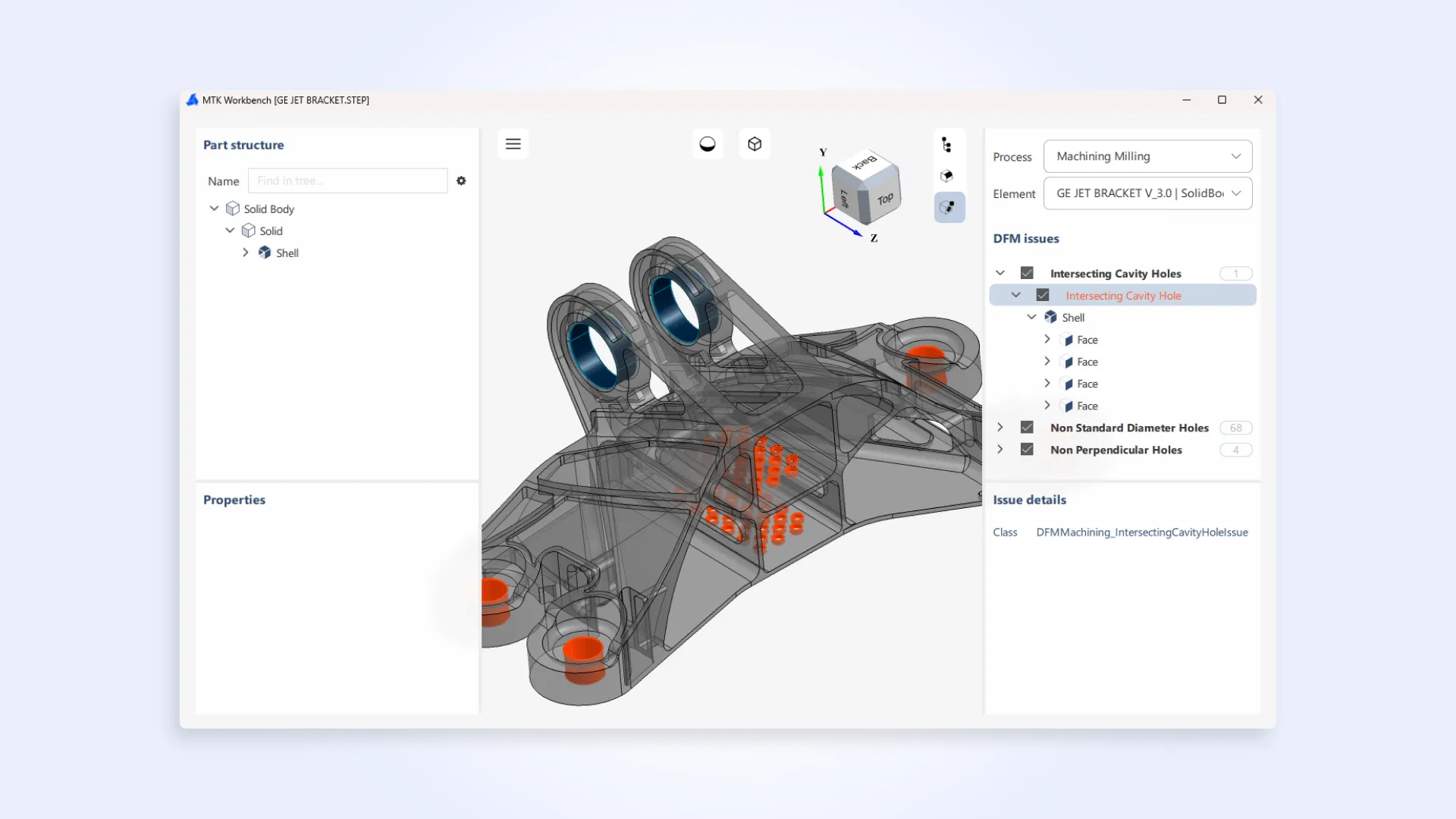Image resolution: width=1456 pixels, height=819 pixels.
Task: Click the Find in tree search field
Action: (x=347, y=180)
